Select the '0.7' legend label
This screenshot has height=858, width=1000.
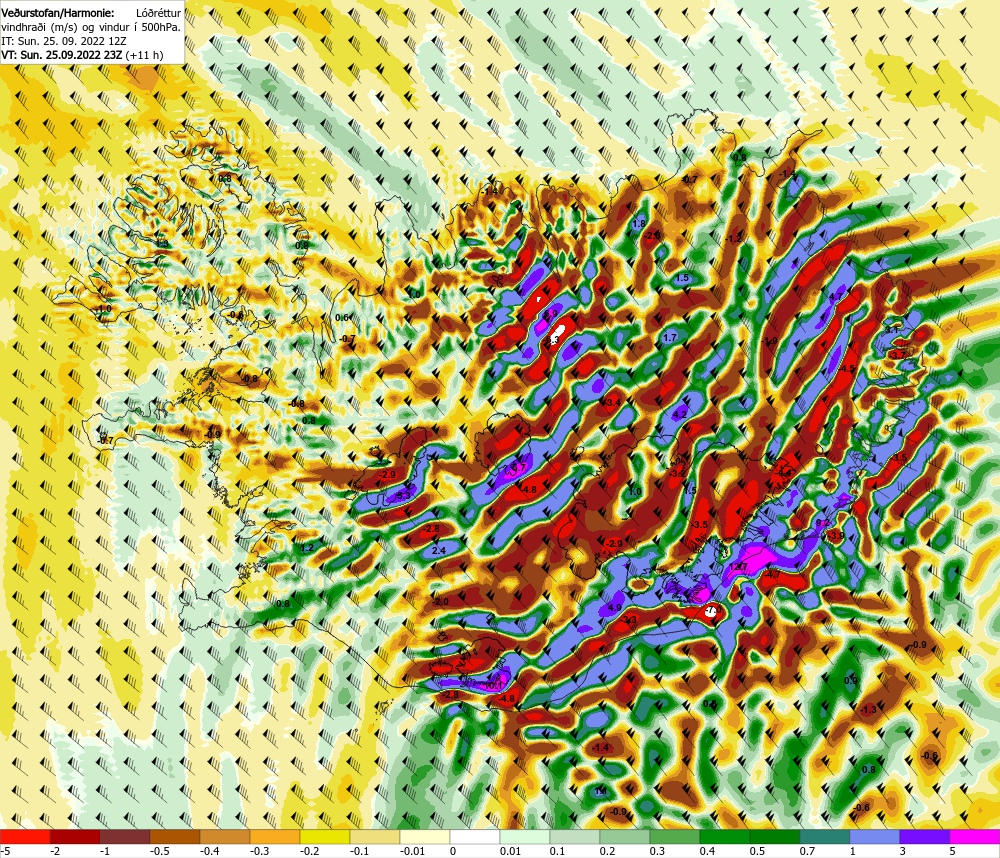(807, 851)
